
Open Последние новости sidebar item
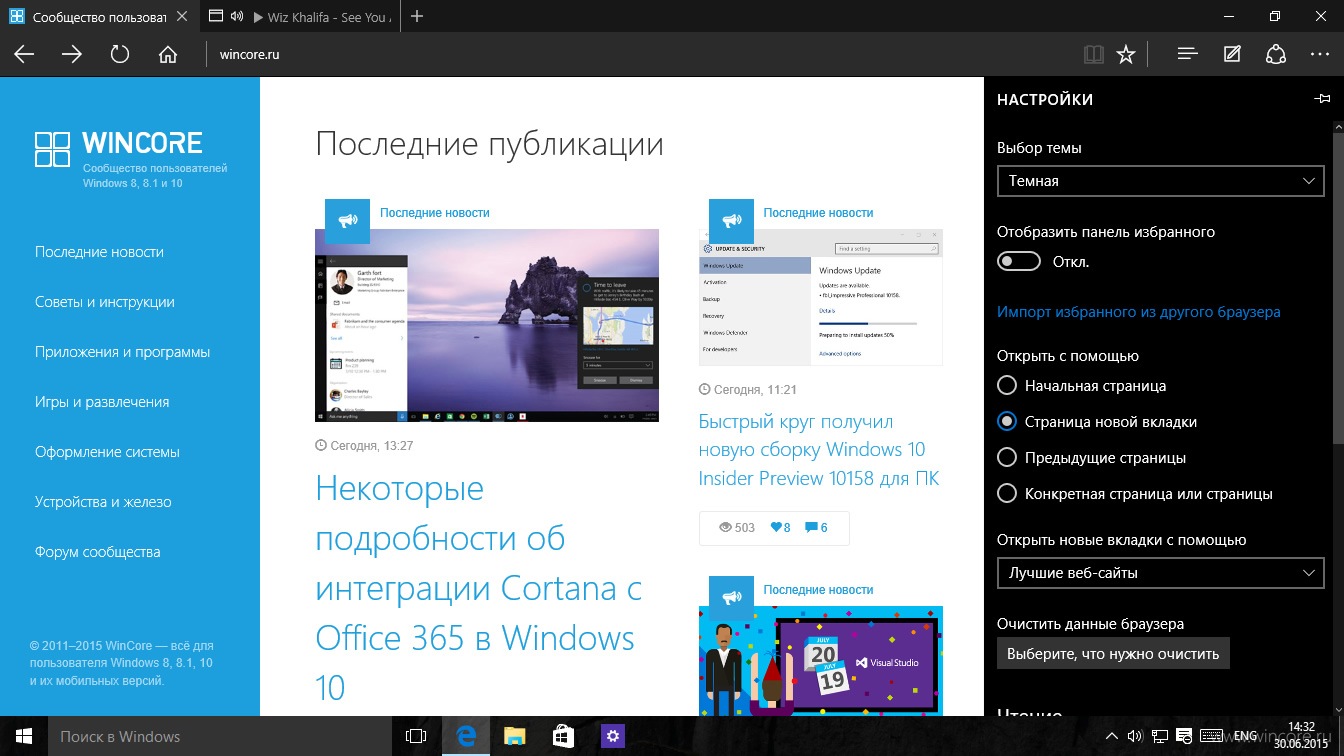pos(99,252)
